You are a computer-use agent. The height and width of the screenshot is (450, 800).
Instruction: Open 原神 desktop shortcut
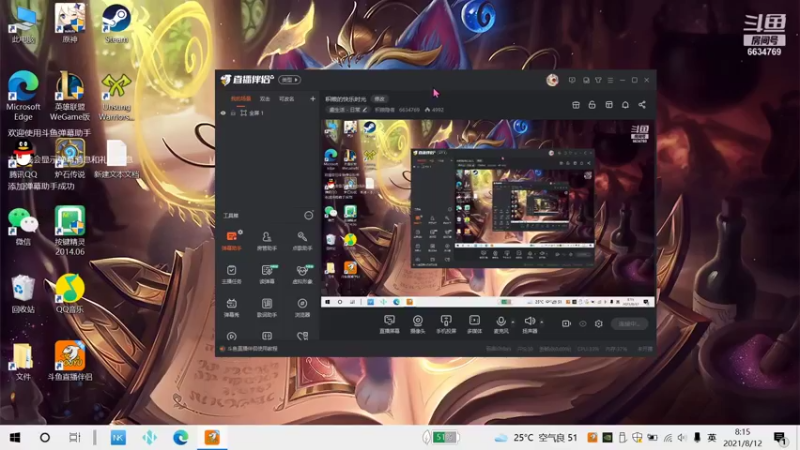tap(70, 24)
